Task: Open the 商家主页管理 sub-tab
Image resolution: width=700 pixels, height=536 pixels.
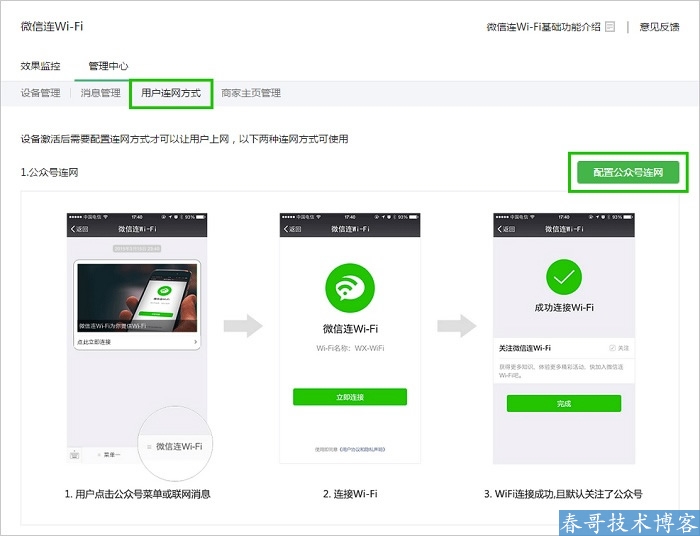Action: 251,93
